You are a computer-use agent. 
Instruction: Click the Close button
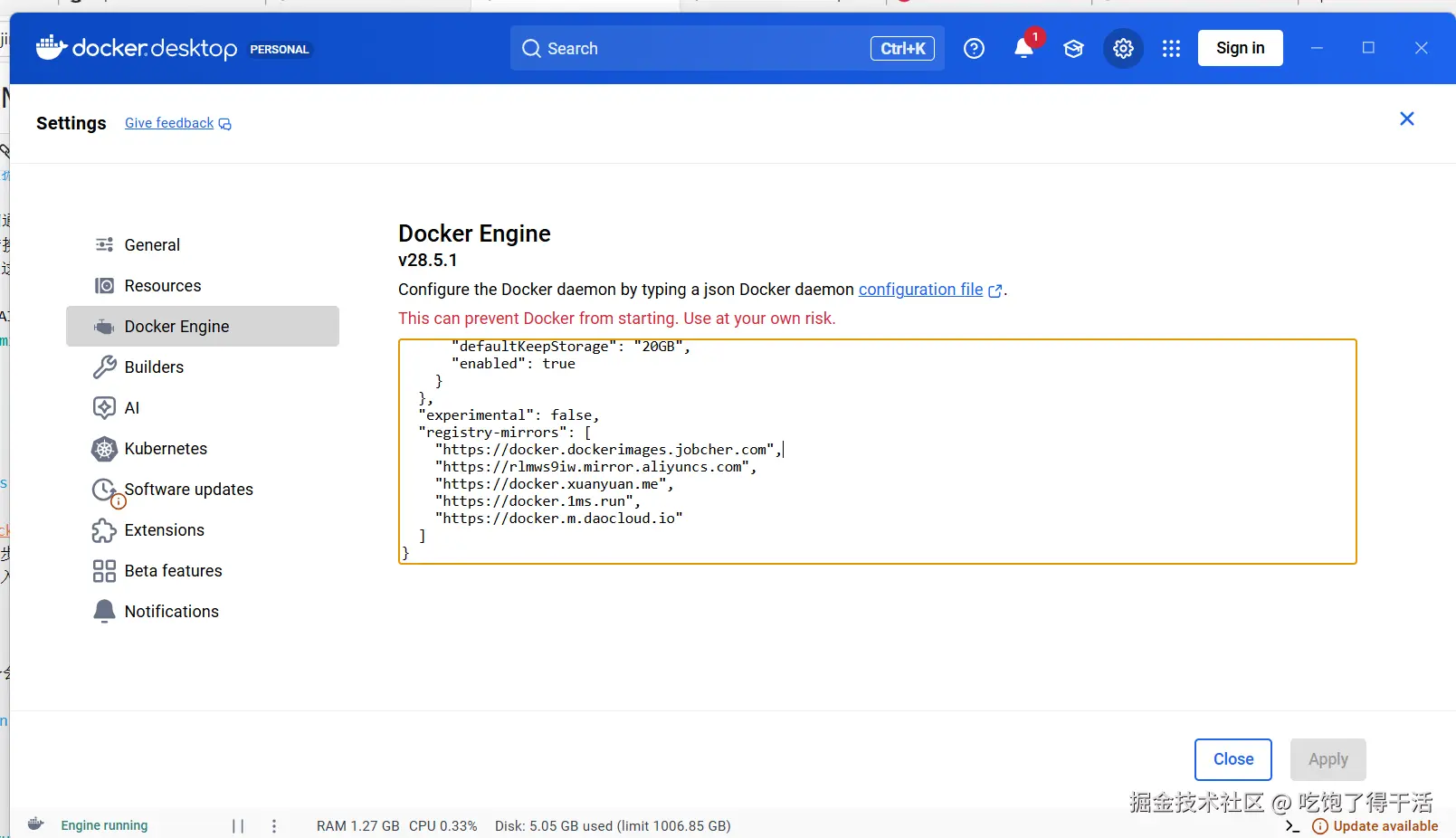point(1232,759)
